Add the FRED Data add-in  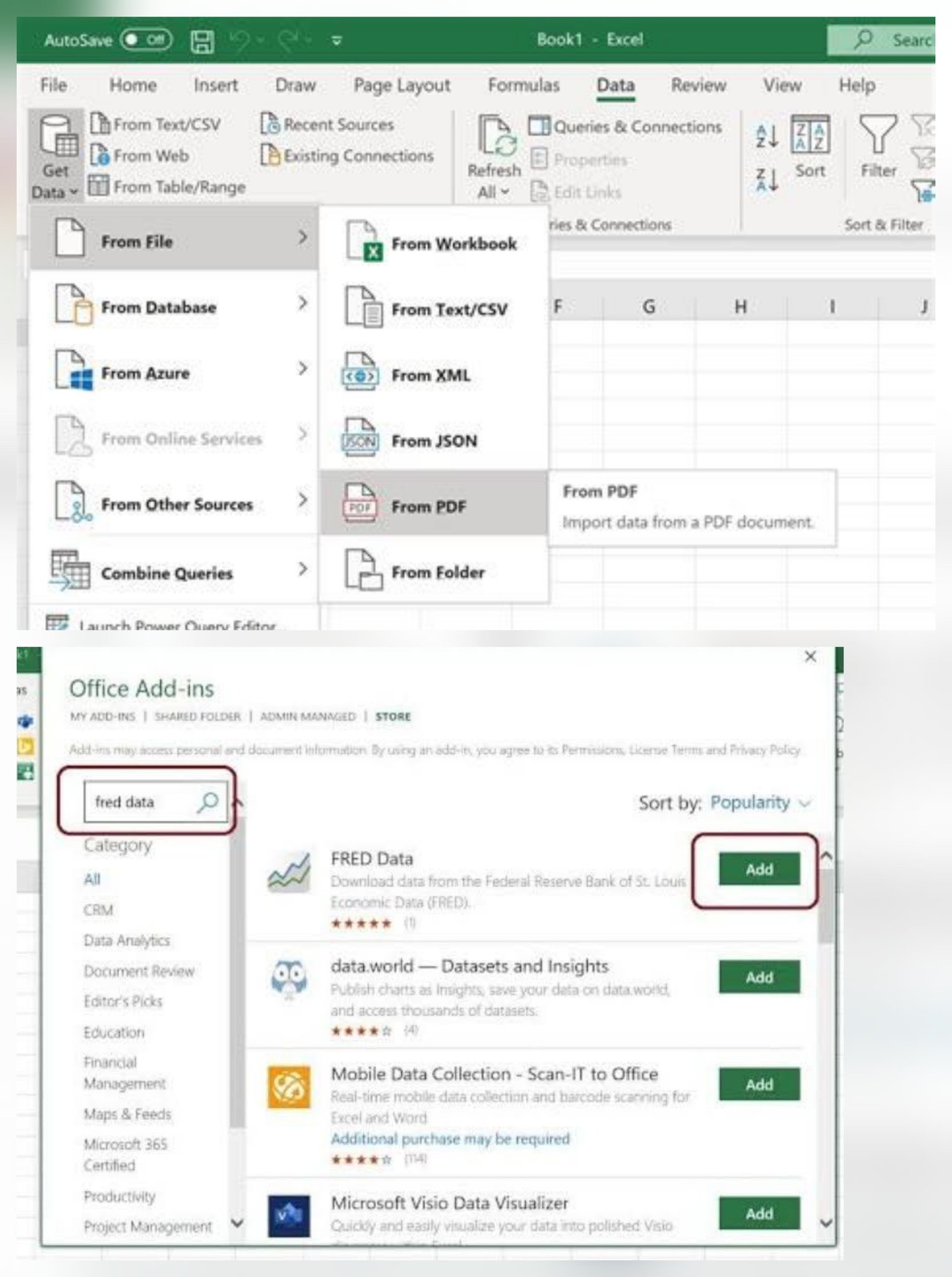click(x=759, y=869)
